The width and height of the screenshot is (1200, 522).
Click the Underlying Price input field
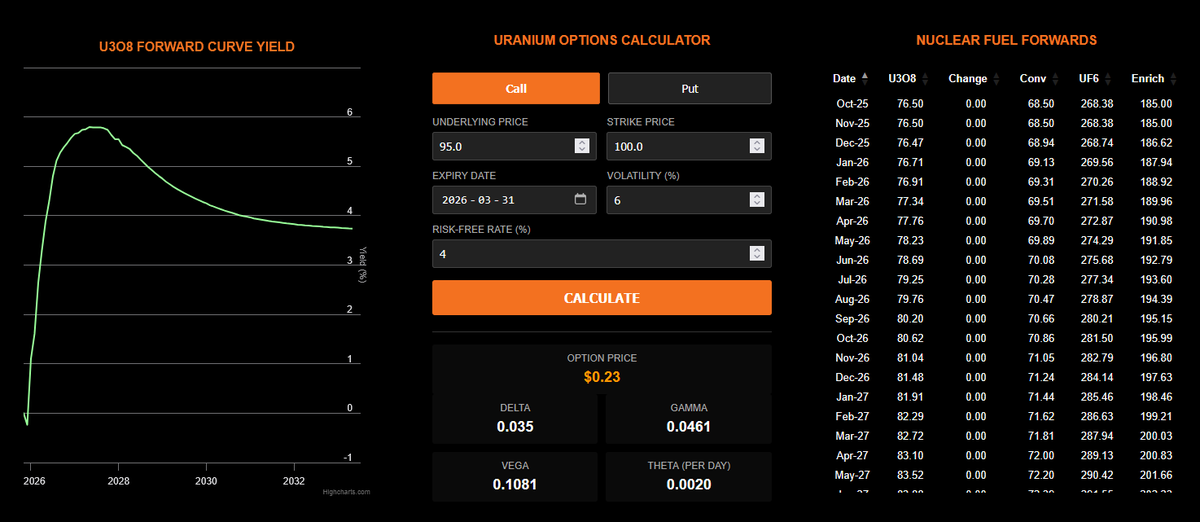point(514,146)
